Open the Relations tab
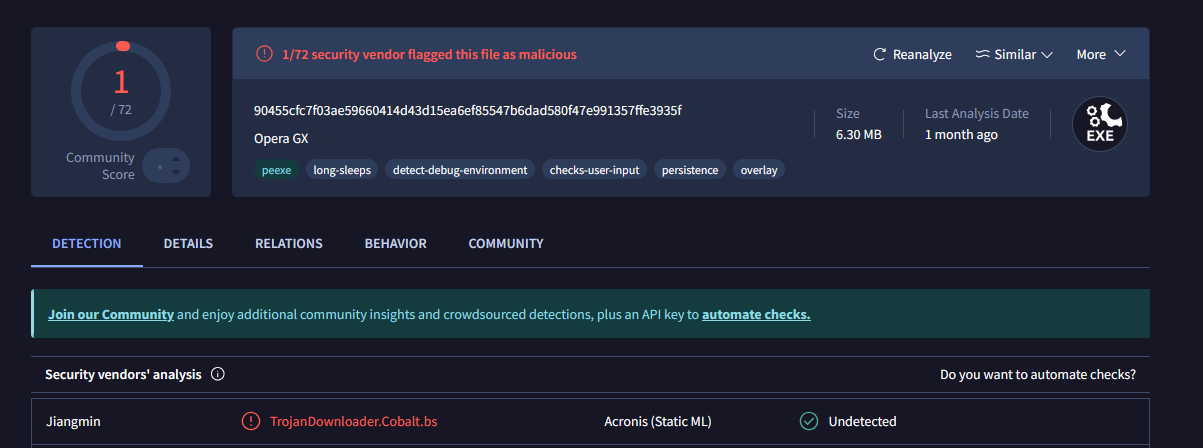Viewport: 1203px width, 448px height. (x=289, y=243)
